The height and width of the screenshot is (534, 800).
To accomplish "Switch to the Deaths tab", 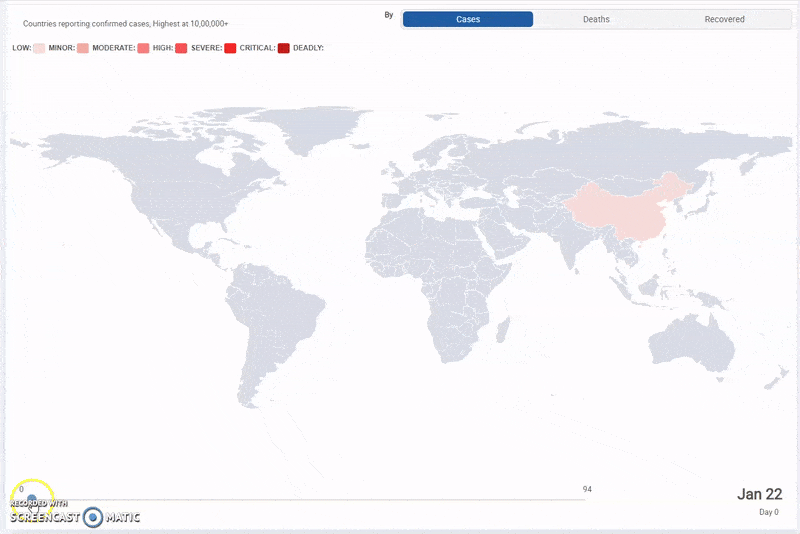I will tap(596, 19).
